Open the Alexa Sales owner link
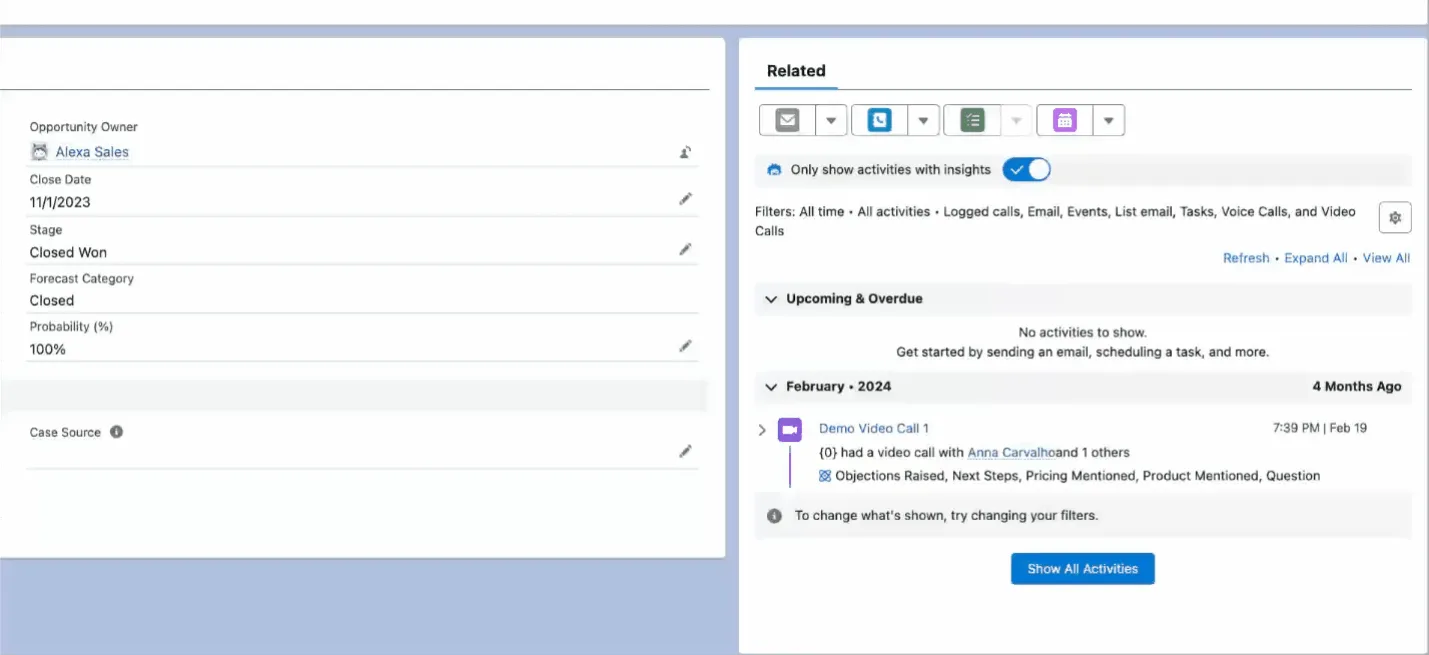 [x=92, y=152]
